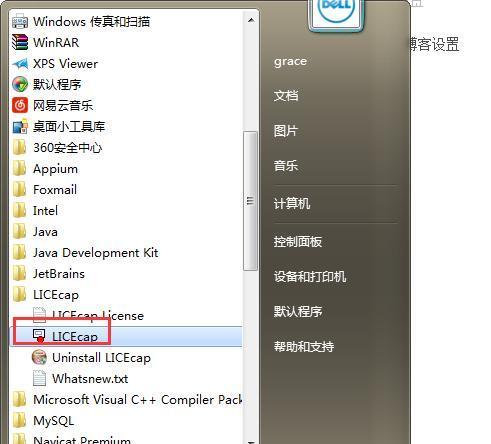
Task: Open 桌面小工具库 gadget icon
Action: point(20,127)
